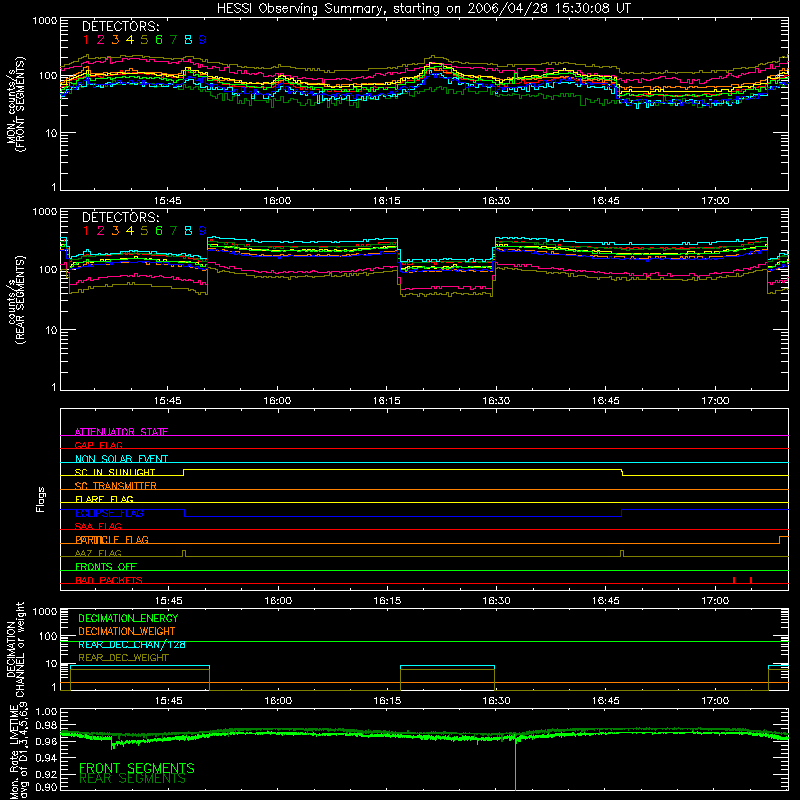
Task: Click the 'PARTICLE FLAG' label
Action: (x=112, y=540)
